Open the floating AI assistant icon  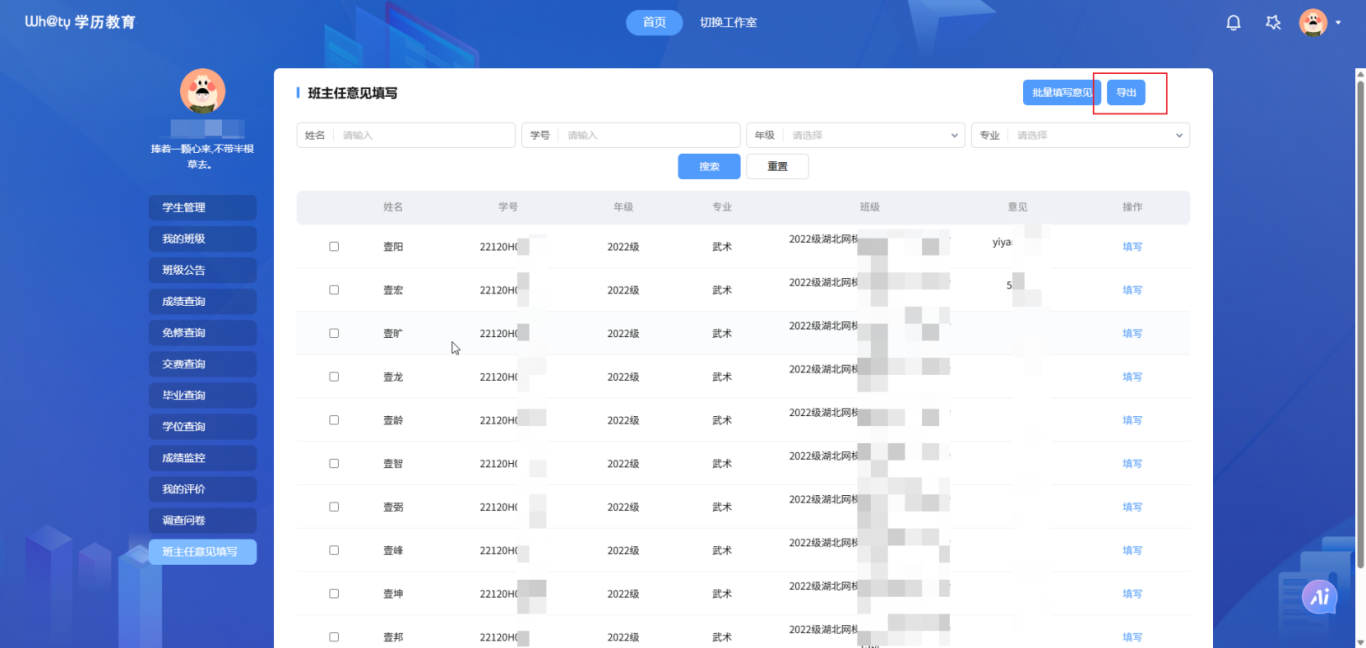point(1320,597)
